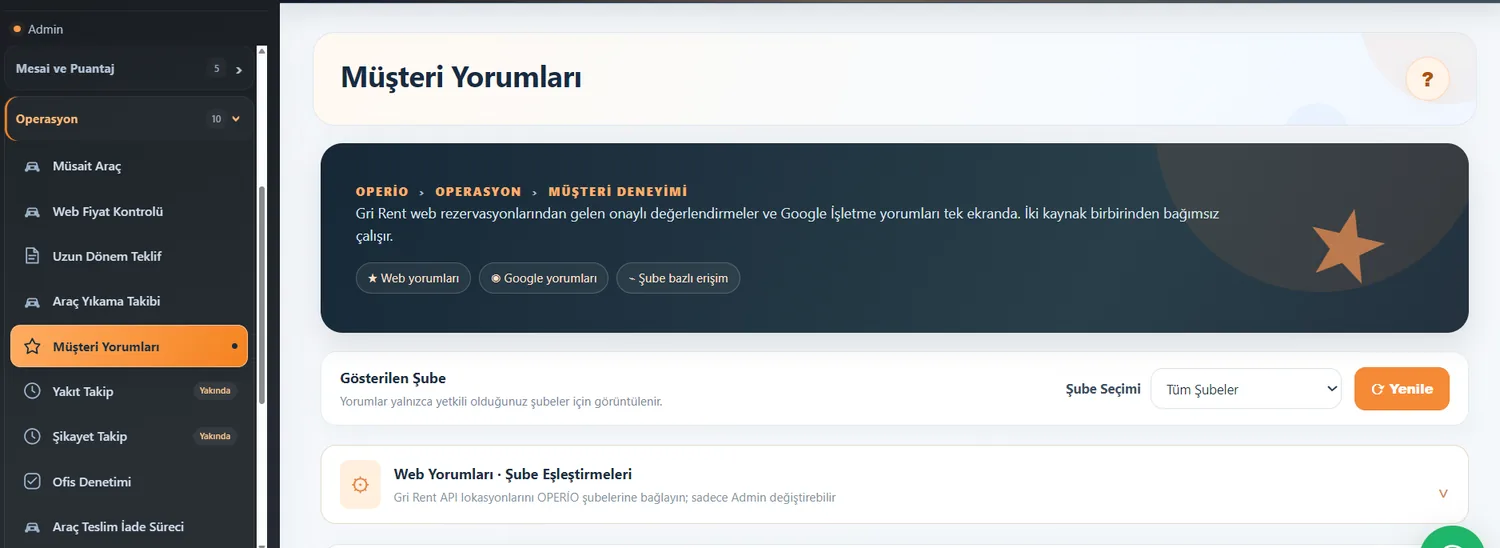Click the 10 count badge on Operasyon
Screen dimensions: 1500x548
tap(217, 119)
